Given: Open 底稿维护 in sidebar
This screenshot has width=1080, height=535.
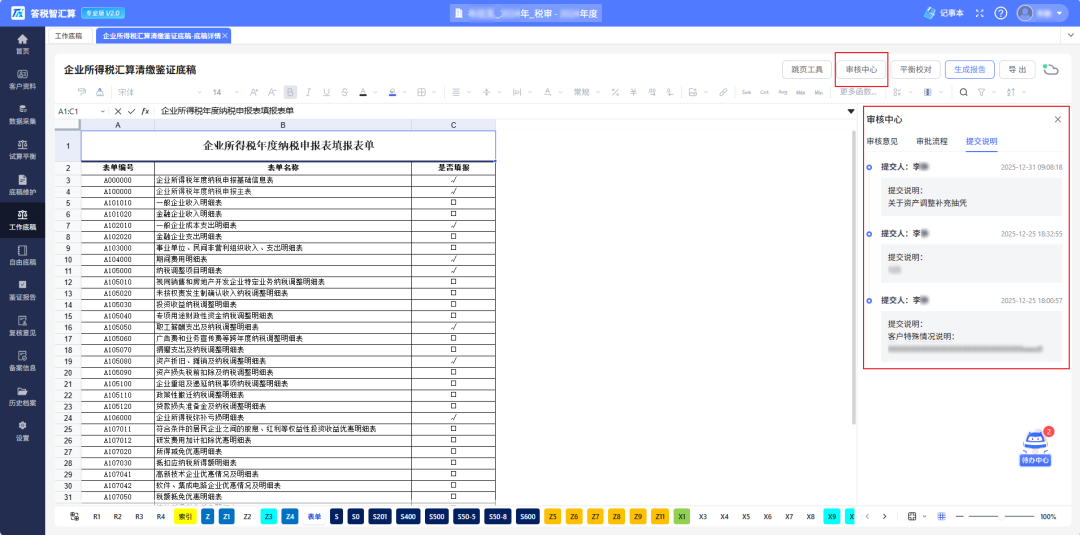Looking at the screenshot, I should click(23, 185).
